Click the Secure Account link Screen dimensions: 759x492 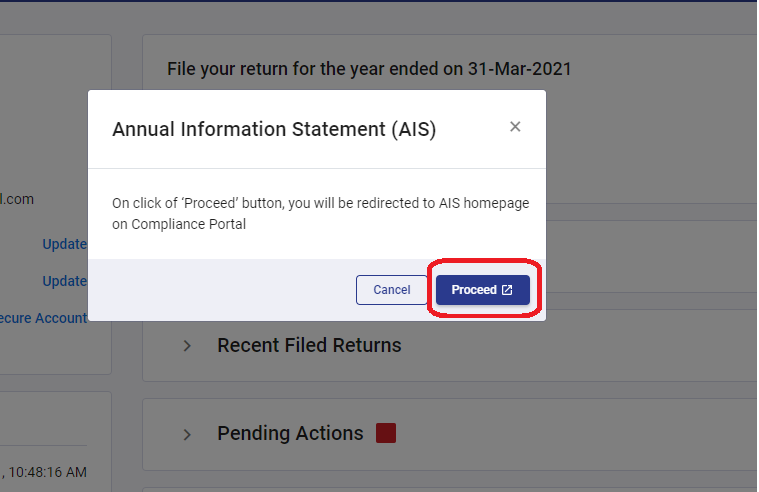point(44,318)
